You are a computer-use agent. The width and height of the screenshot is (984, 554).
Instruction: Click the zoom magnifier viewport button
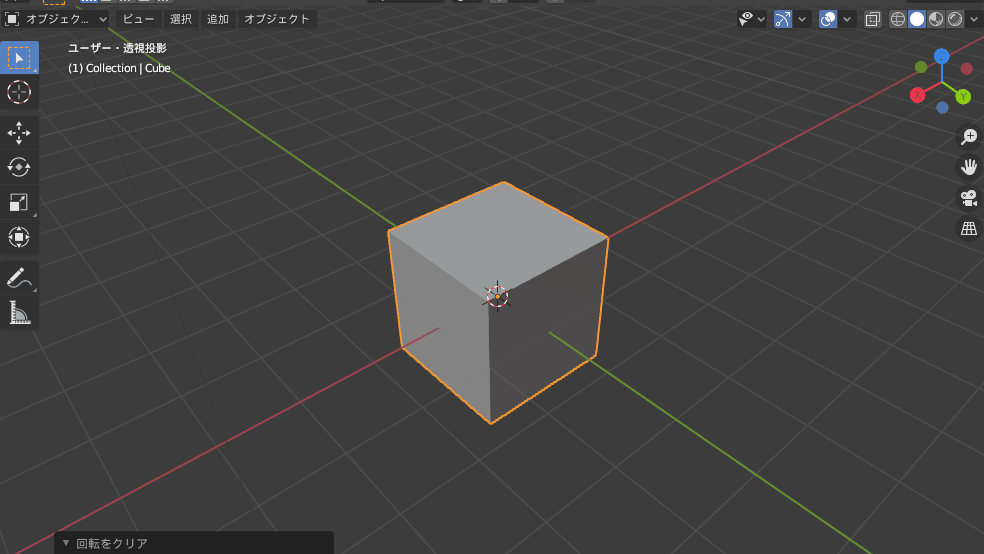point(969,136)
